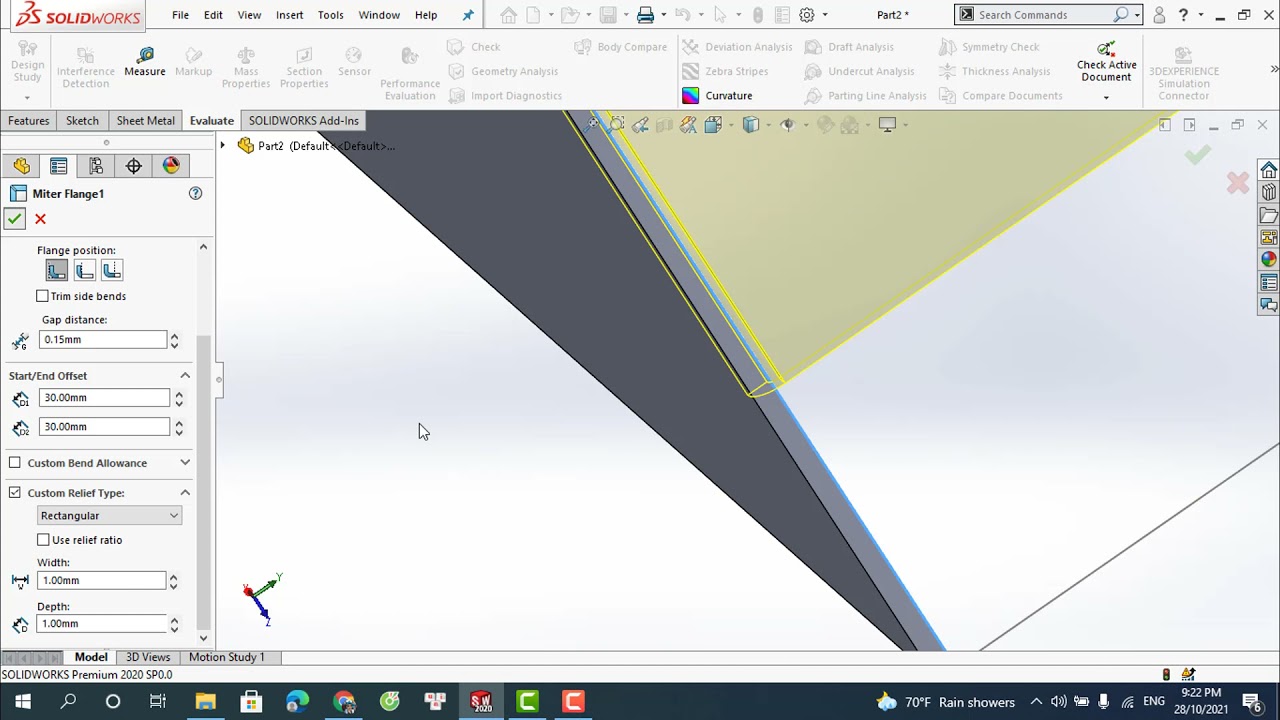Open the Print dropdown arrow

664,15
